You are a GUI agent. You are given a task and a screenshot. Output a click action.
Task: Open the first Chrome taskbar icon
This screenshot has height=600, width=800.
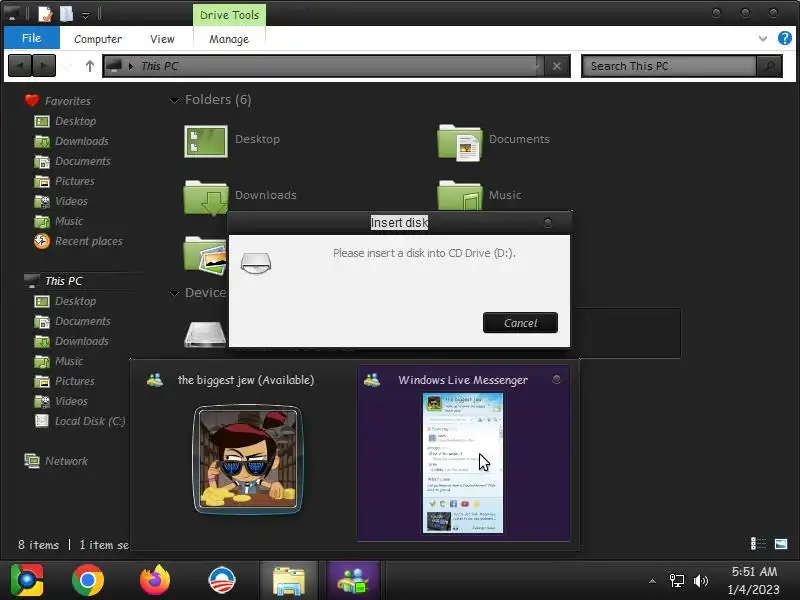click(x=27, y=580)
